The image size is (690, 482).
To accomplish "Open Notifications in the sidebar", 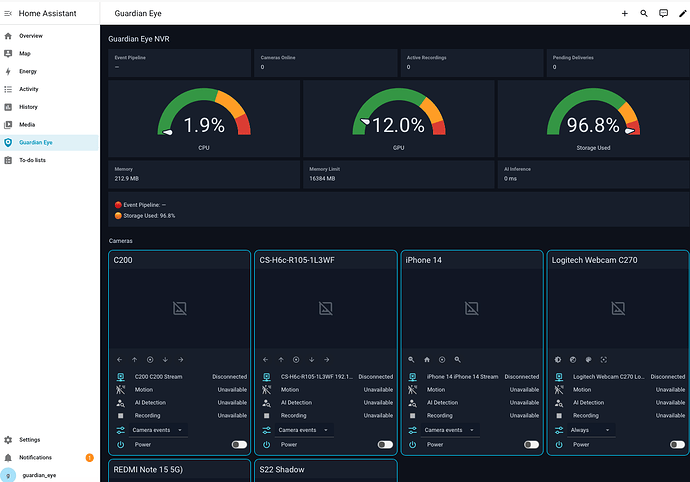I will (49, 458).
